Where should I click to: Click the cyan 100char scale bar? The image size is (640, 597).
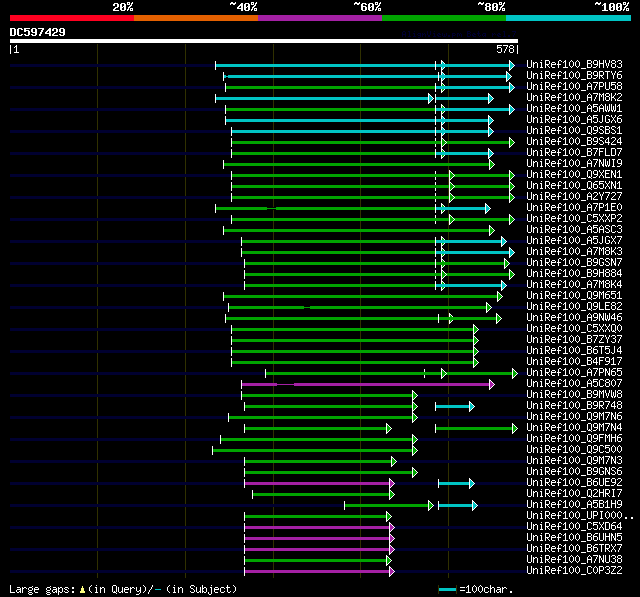coord(447,590)
